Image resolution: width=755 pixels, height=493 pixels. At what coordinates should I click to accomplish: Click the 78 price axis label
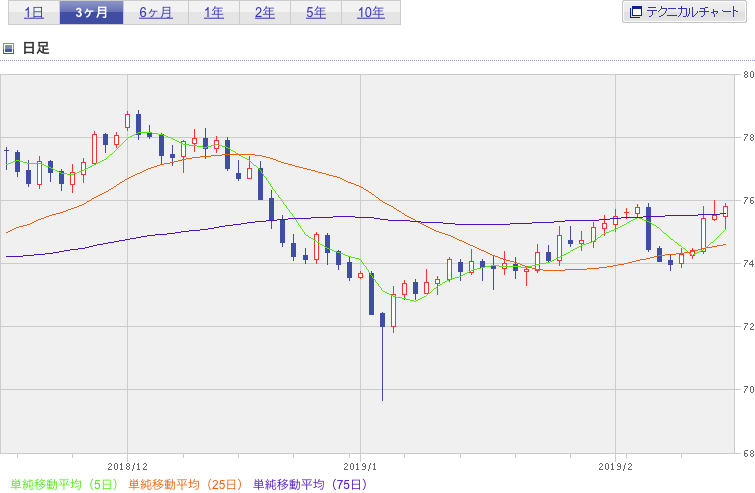pos(748,138)
